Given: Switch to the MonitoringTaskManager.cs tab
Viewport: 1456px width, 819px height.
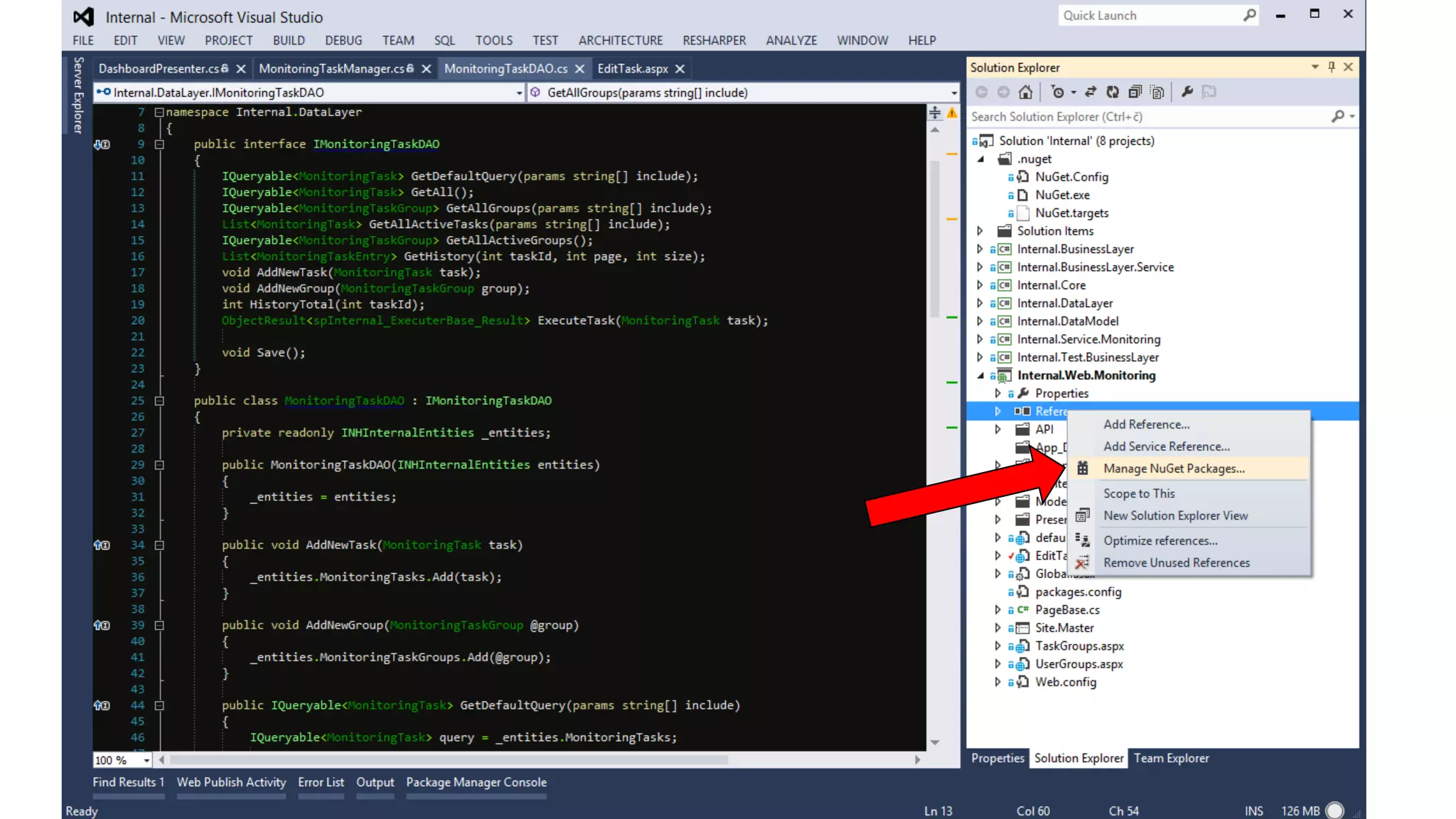Looking at the screenshot, I should tap(331, 68).
